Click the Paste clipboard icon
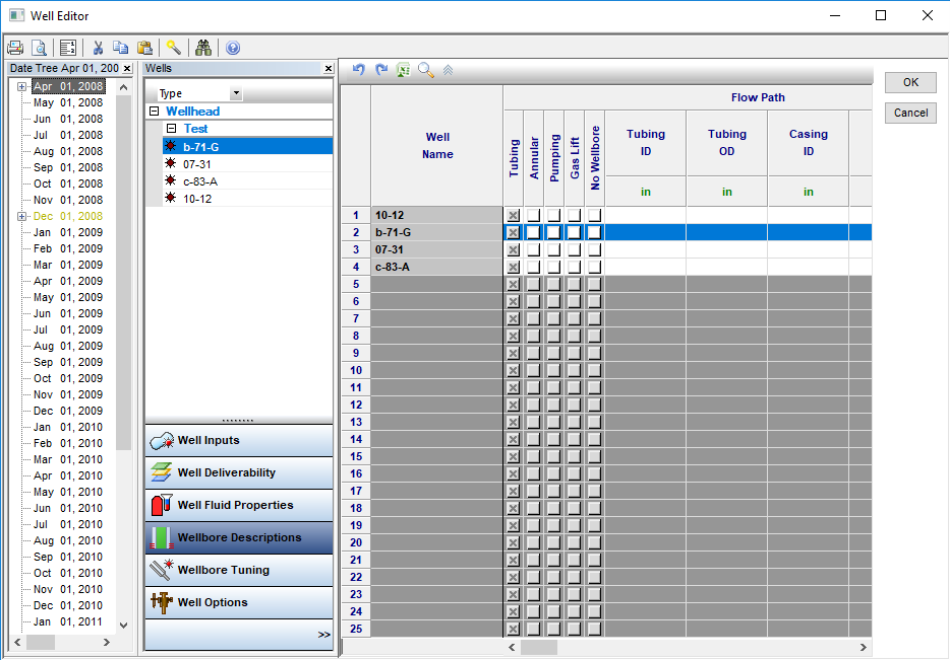This screenshot has width=950, height=660. pos(145,47)
